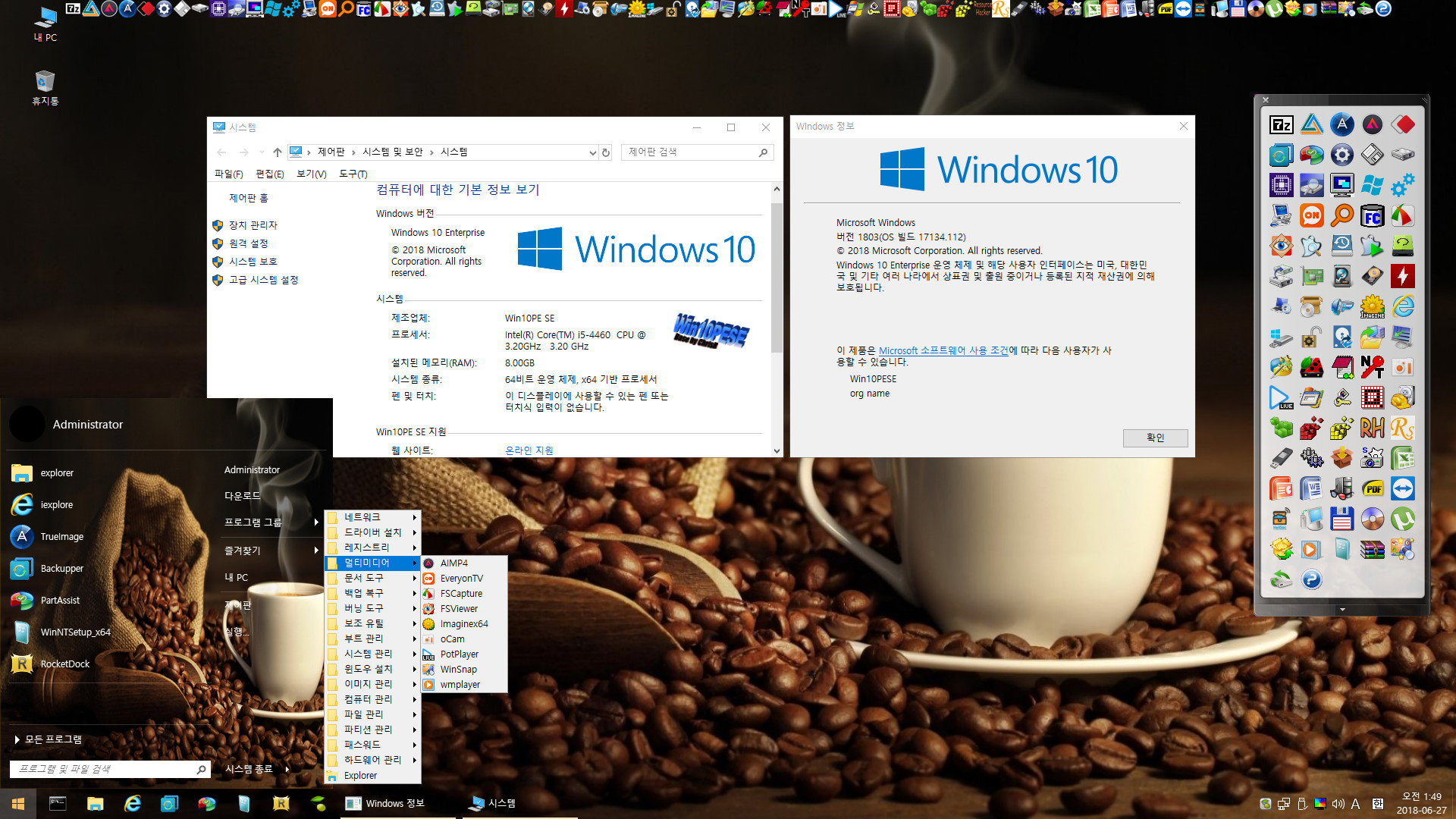Open the orange magnifier search icon in right panel

(1341, 215)
